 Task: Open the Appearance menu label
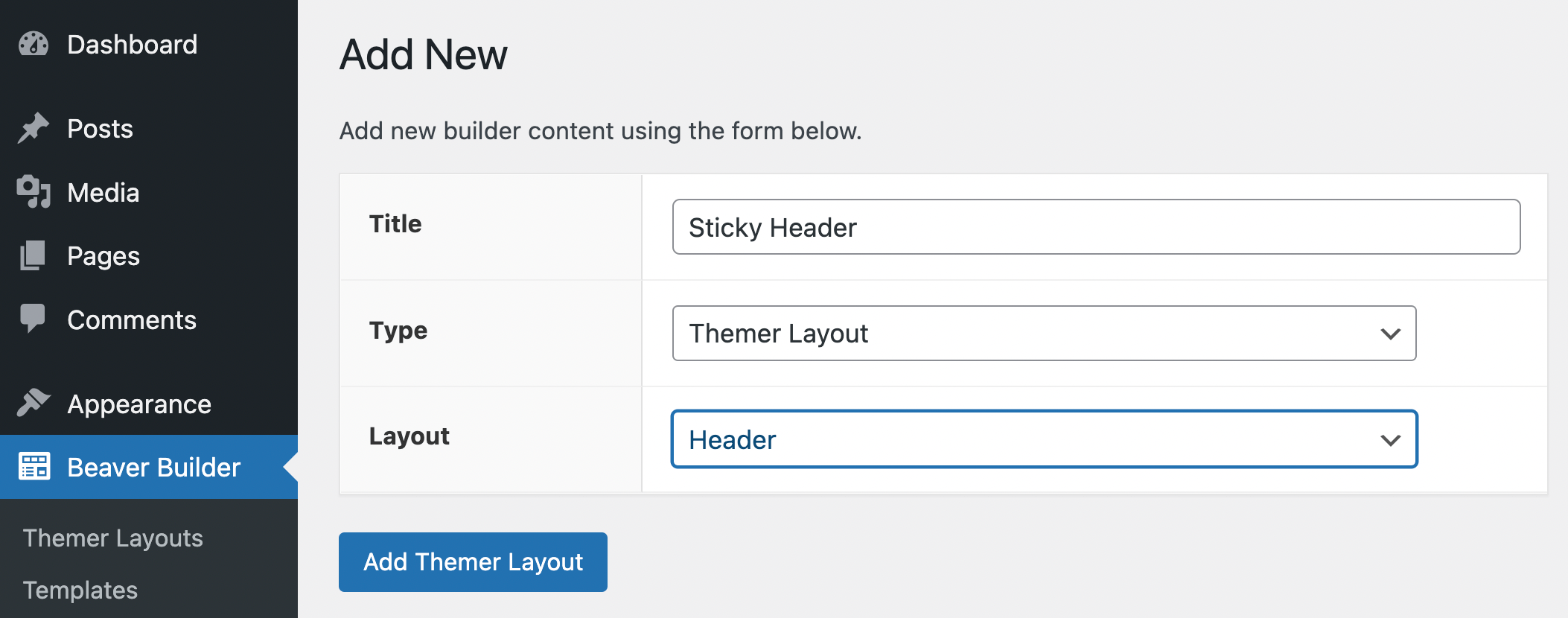[x=139, y=404]
